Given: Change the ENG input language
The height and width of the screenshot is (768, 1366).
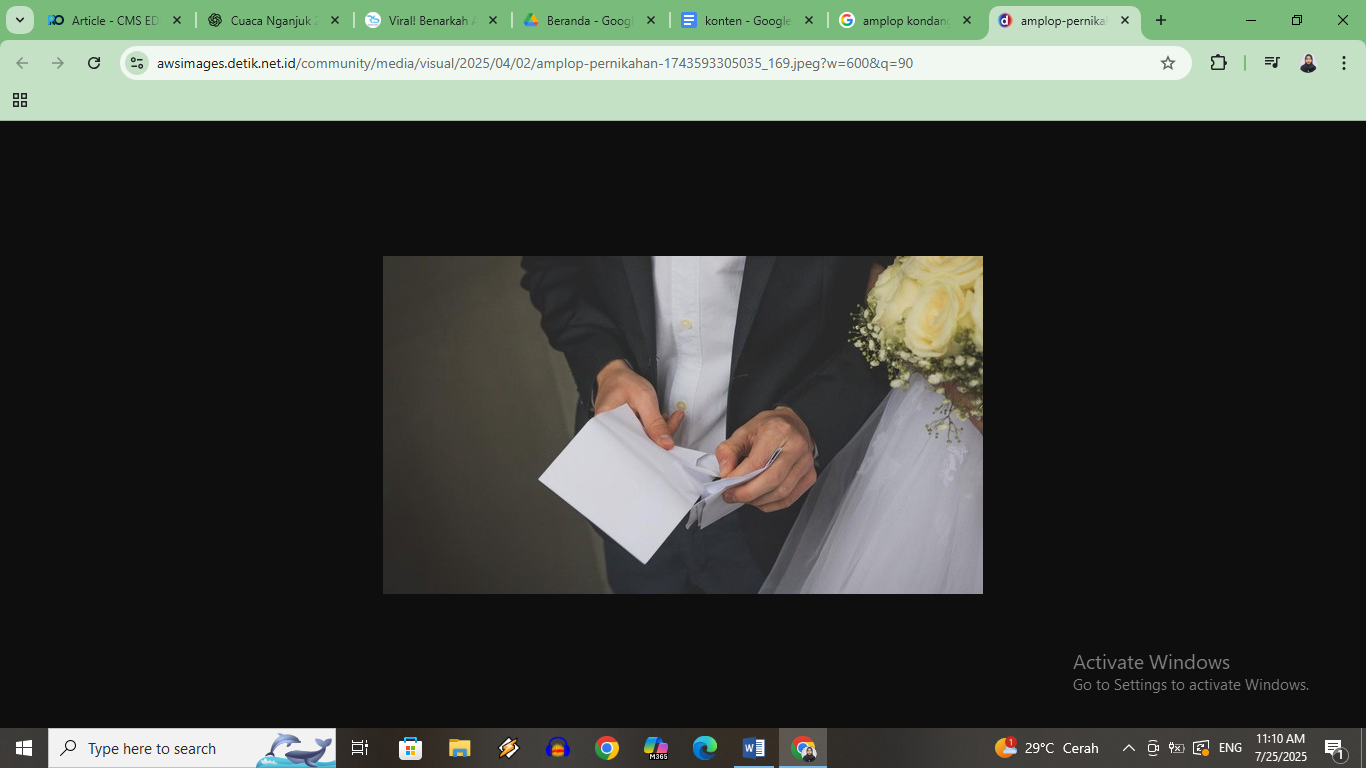Looking at the screenshot, I should (x=1230, y=748).
